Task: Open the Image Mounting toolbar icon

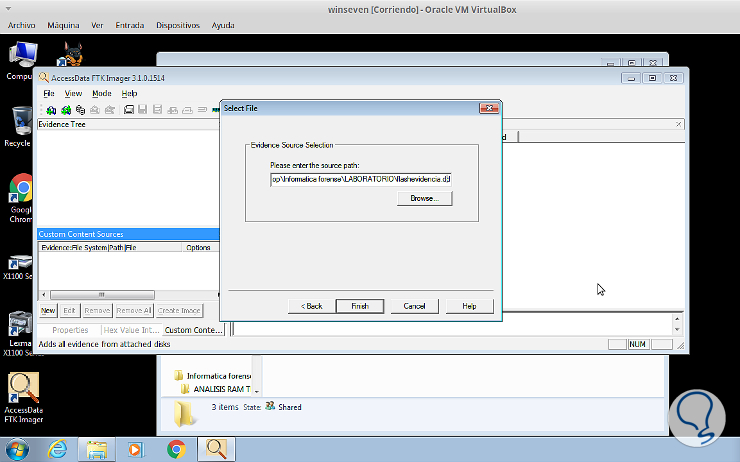Action: (x=81, y=110)
